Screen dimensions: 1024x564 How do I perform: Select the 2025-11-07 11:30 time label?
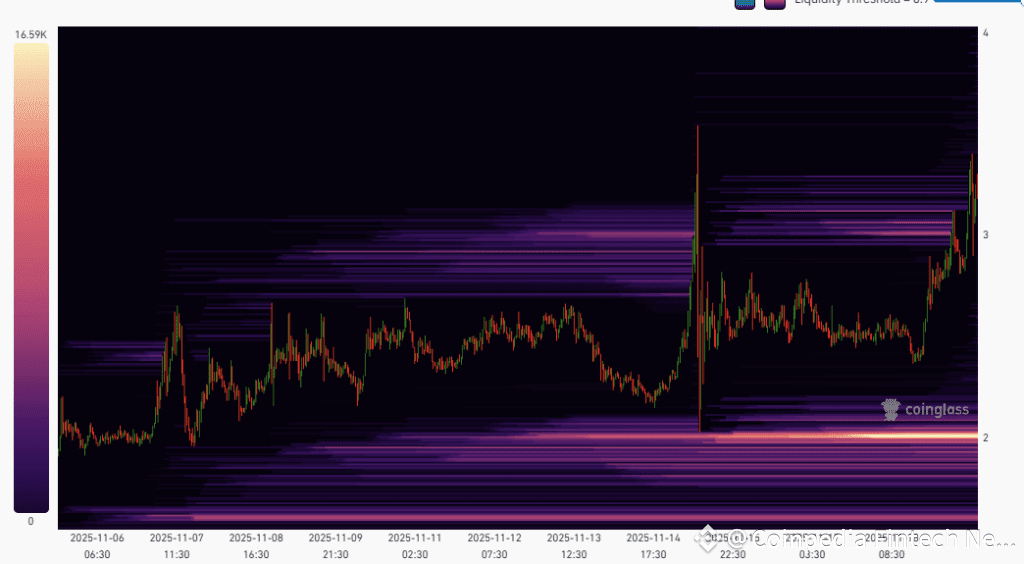(x=176, y=546)
